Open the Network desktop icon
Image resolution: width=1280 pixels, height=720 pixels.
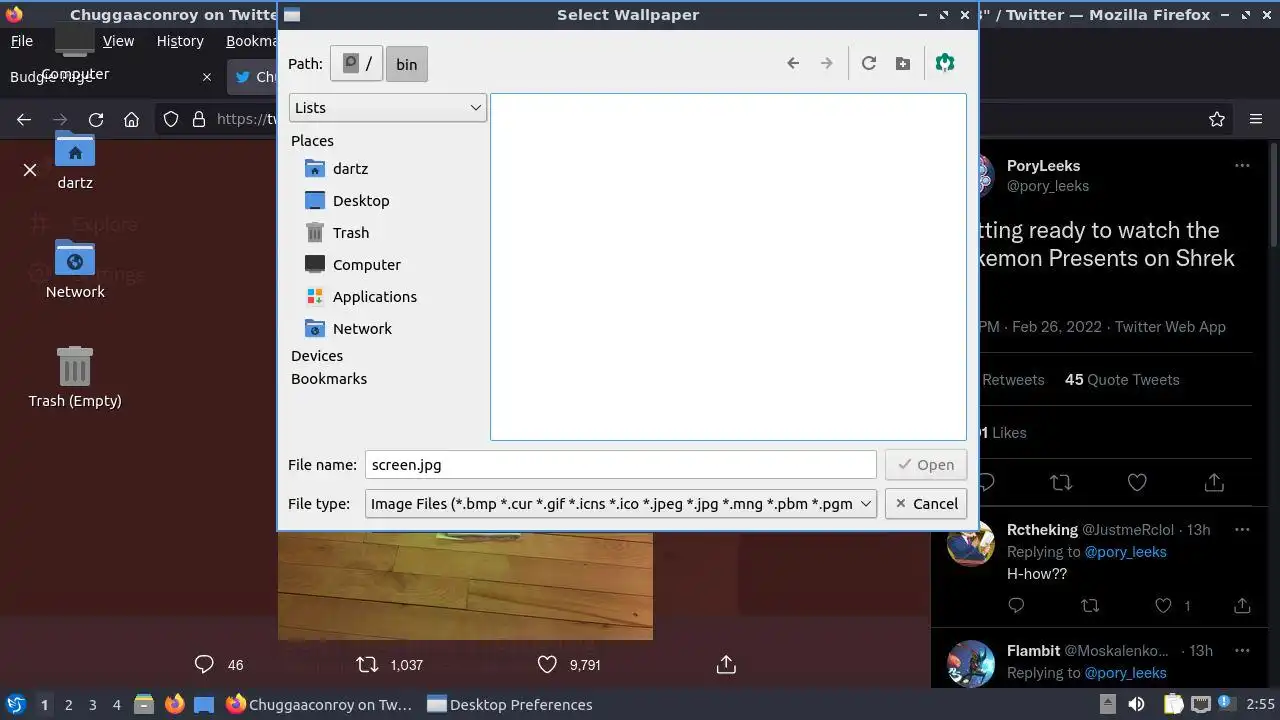coord(75,268)
